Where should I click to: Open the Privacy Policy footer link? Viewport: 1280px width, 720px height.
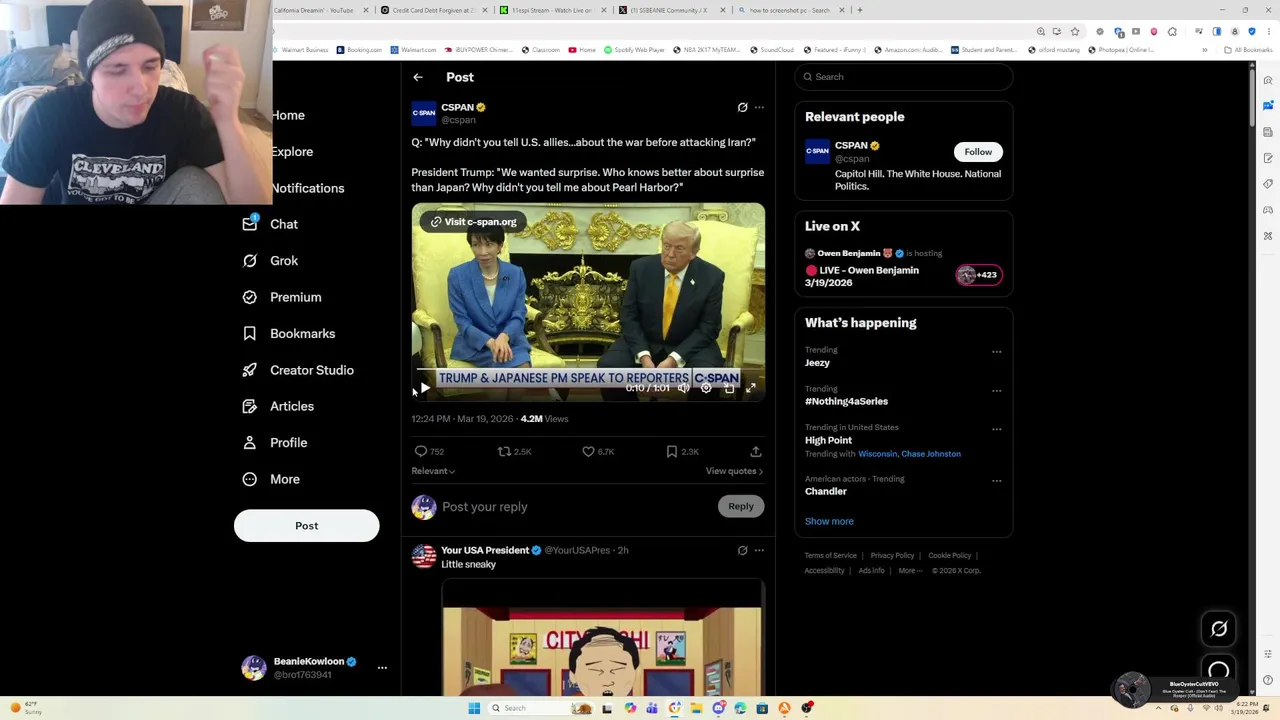[892, 556]
